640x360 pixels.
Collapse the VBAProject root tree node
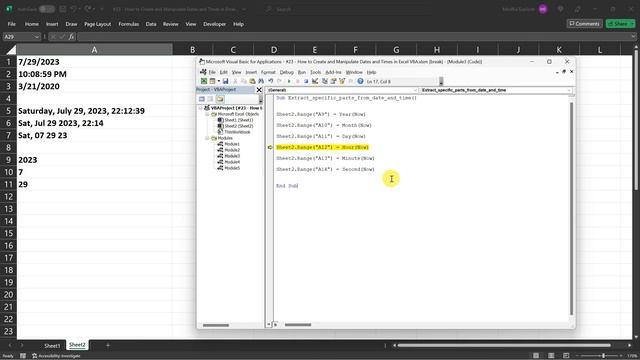[200, 108]
